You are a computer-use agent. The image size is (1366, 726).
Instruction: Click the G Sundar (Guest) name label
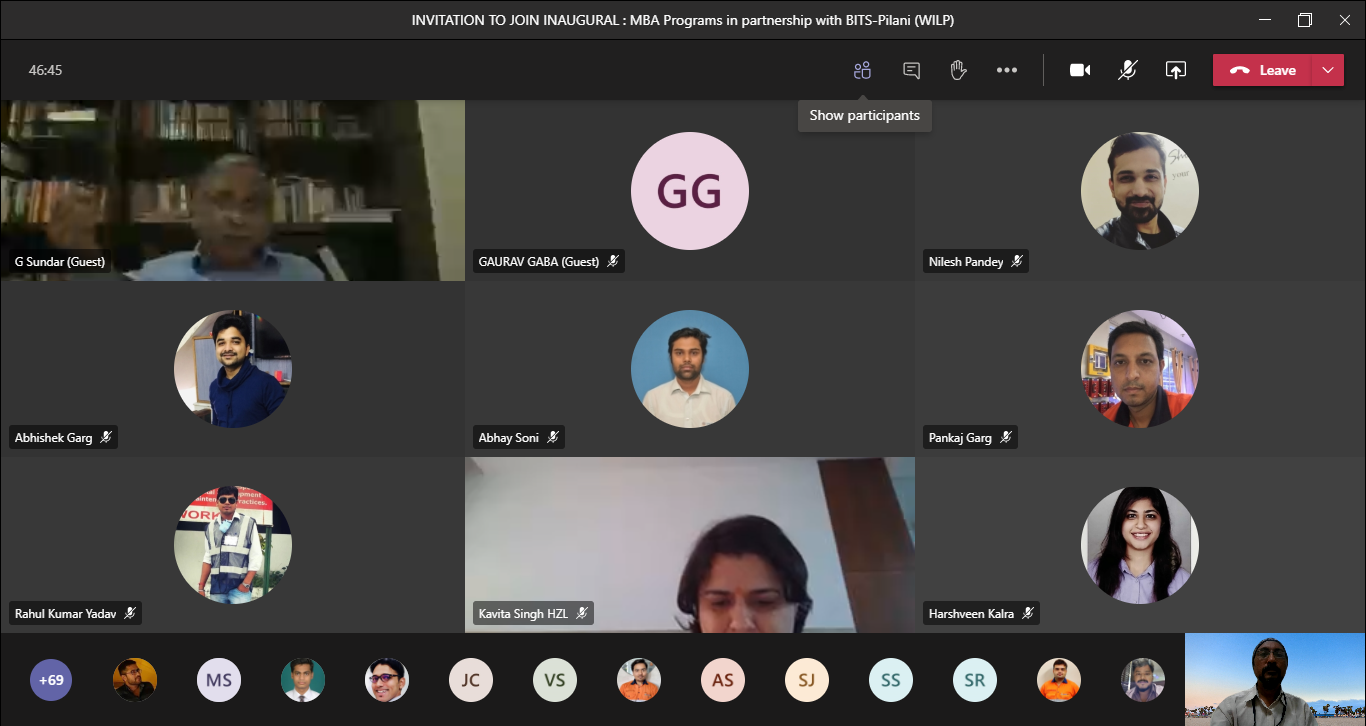[60, 262]
